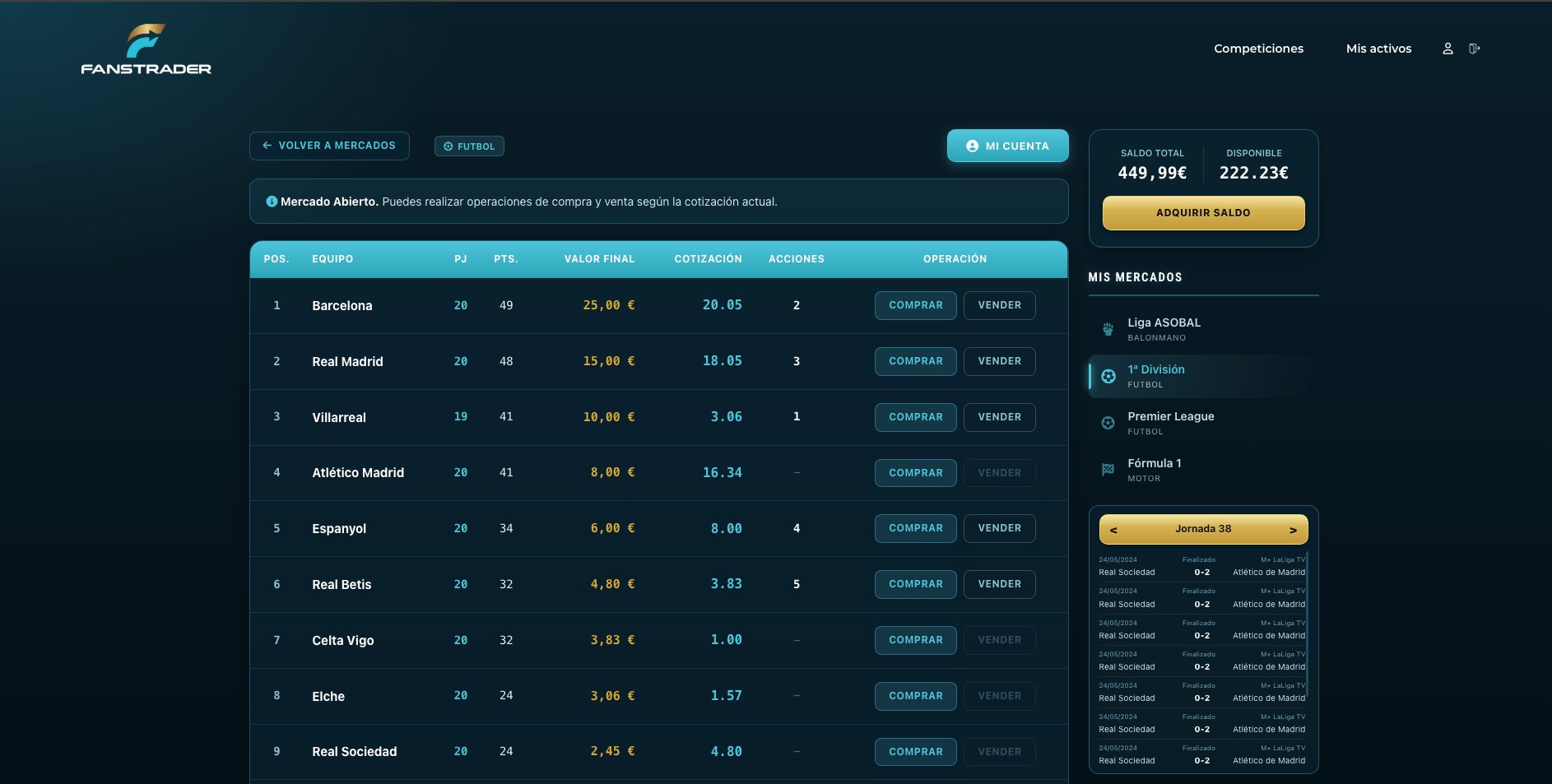Sell Real Betis shares

(x=999, y=584)
